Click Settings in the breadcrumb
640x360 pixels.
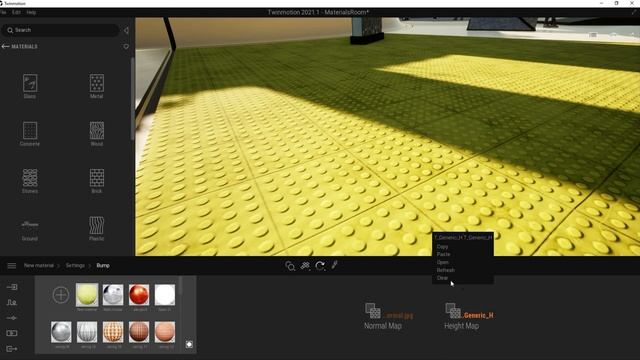[x=75, y=266]
